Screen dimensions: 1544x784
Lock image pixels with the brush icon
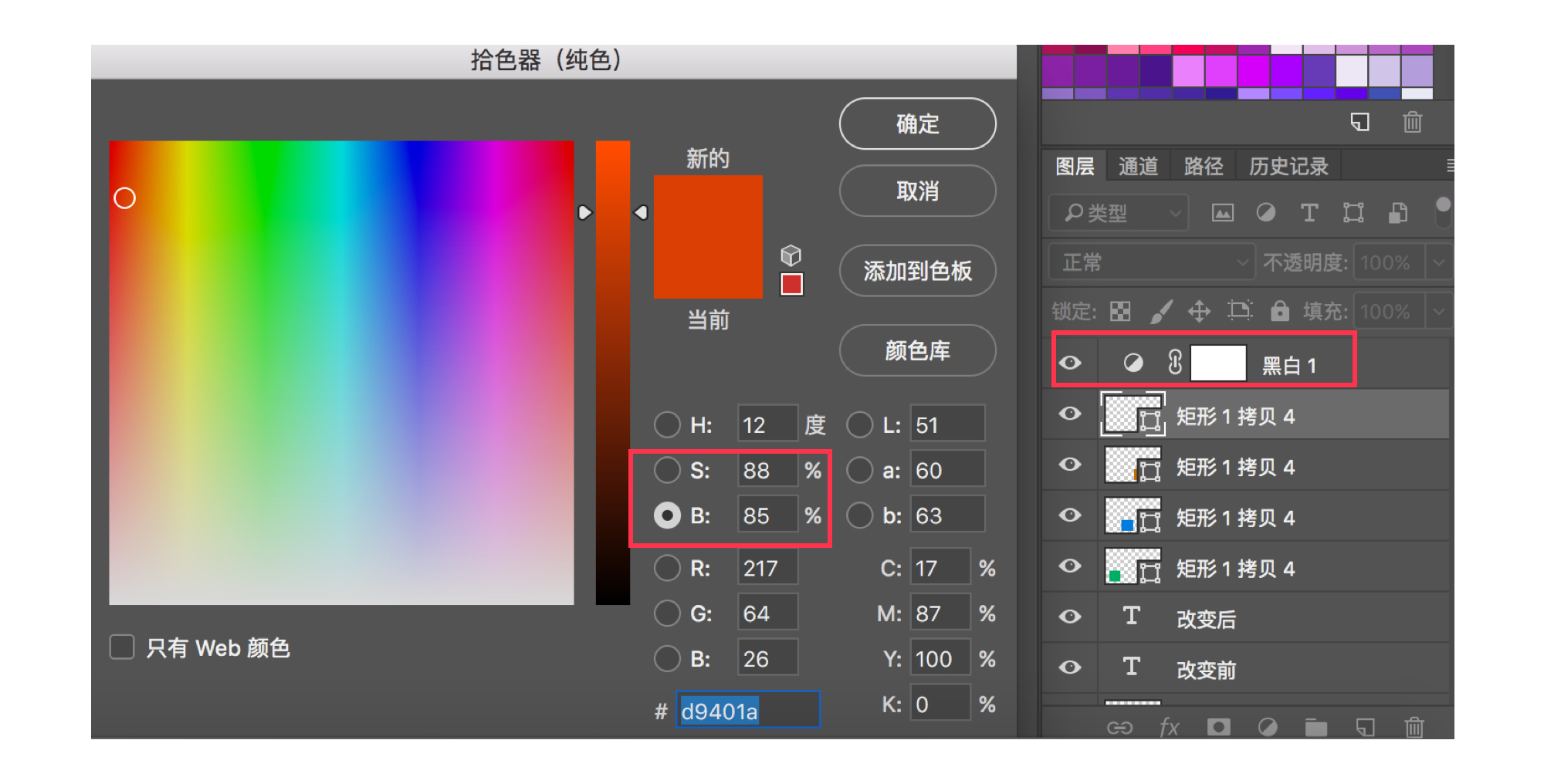(x=1161, y=311)
